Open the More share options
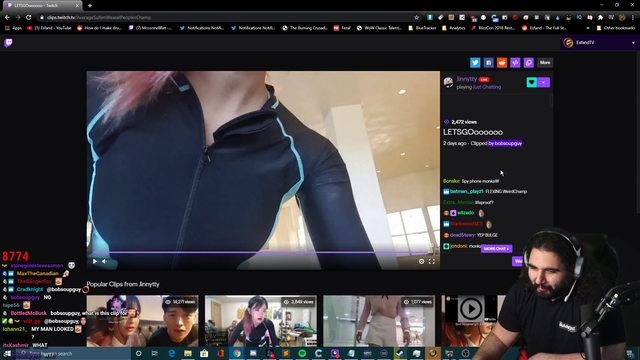Viewport: 640px width, 360px height. point(545,62)
